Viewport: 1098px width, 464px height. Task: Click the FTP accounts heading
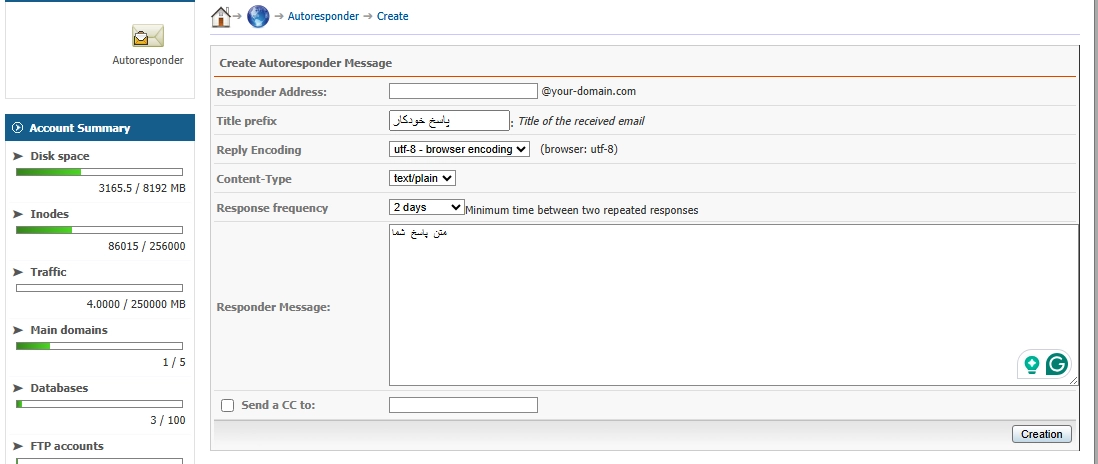[67, 447]
